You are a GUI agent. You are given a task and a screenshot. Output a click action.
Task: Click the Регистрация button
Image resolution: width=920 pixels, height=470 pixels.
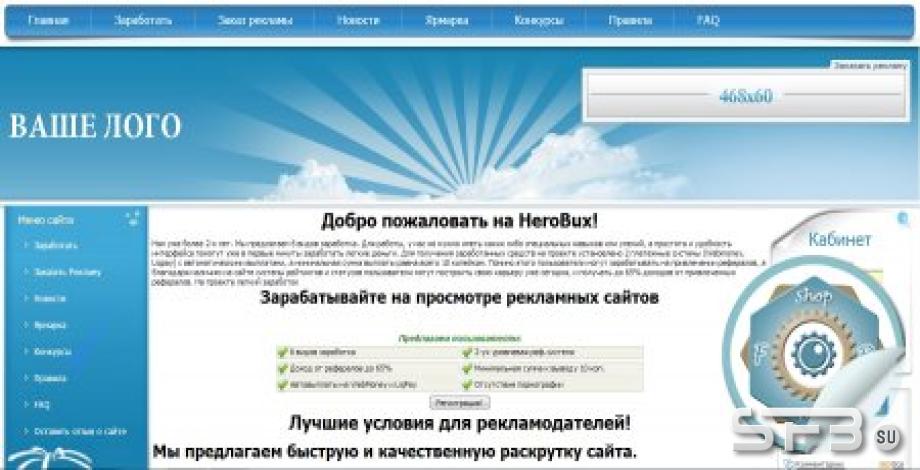[459, 403]
